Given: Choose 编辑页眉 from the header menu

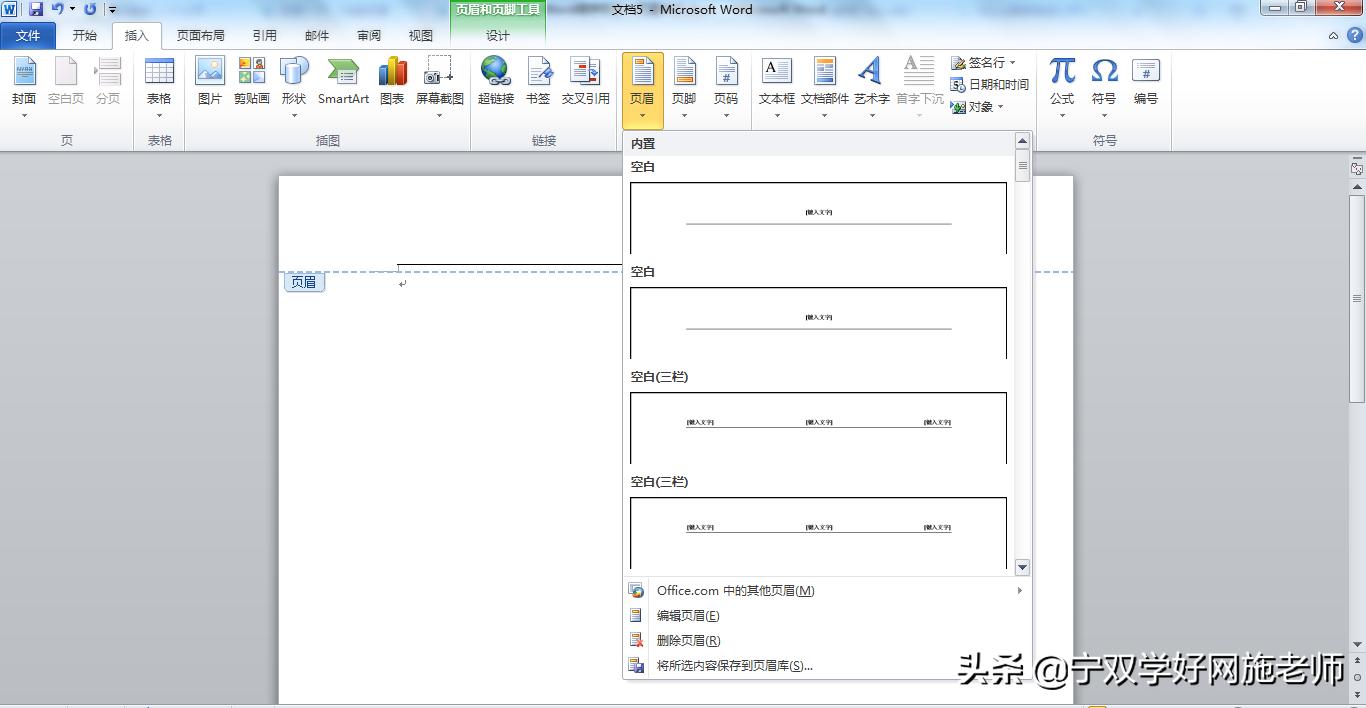Looking at the screenshot, I should point(687,615).
